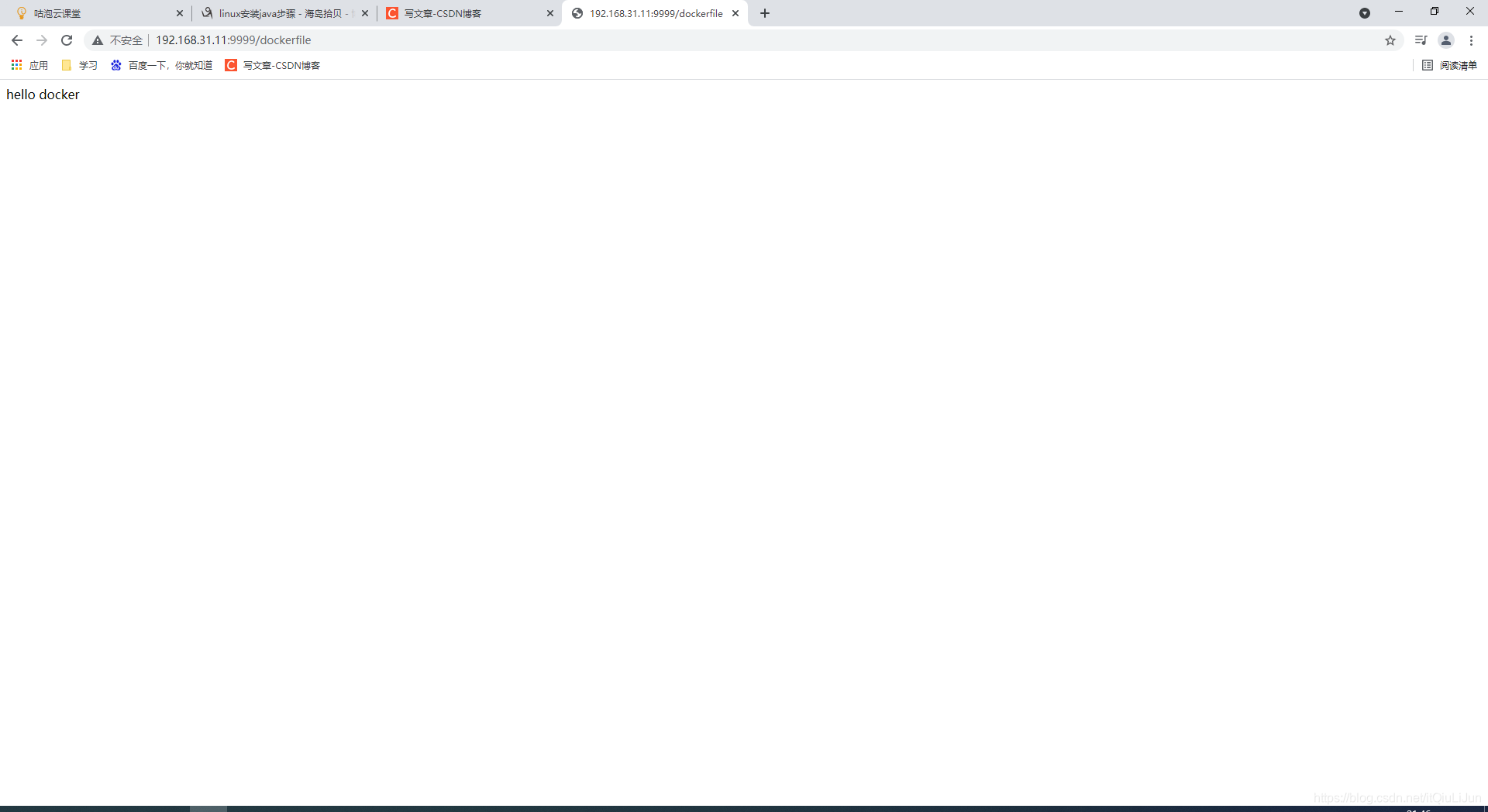Viewport: 1488px width, 812px height.
Task: Click the address bar URL
Action: (x=233, y=40)
